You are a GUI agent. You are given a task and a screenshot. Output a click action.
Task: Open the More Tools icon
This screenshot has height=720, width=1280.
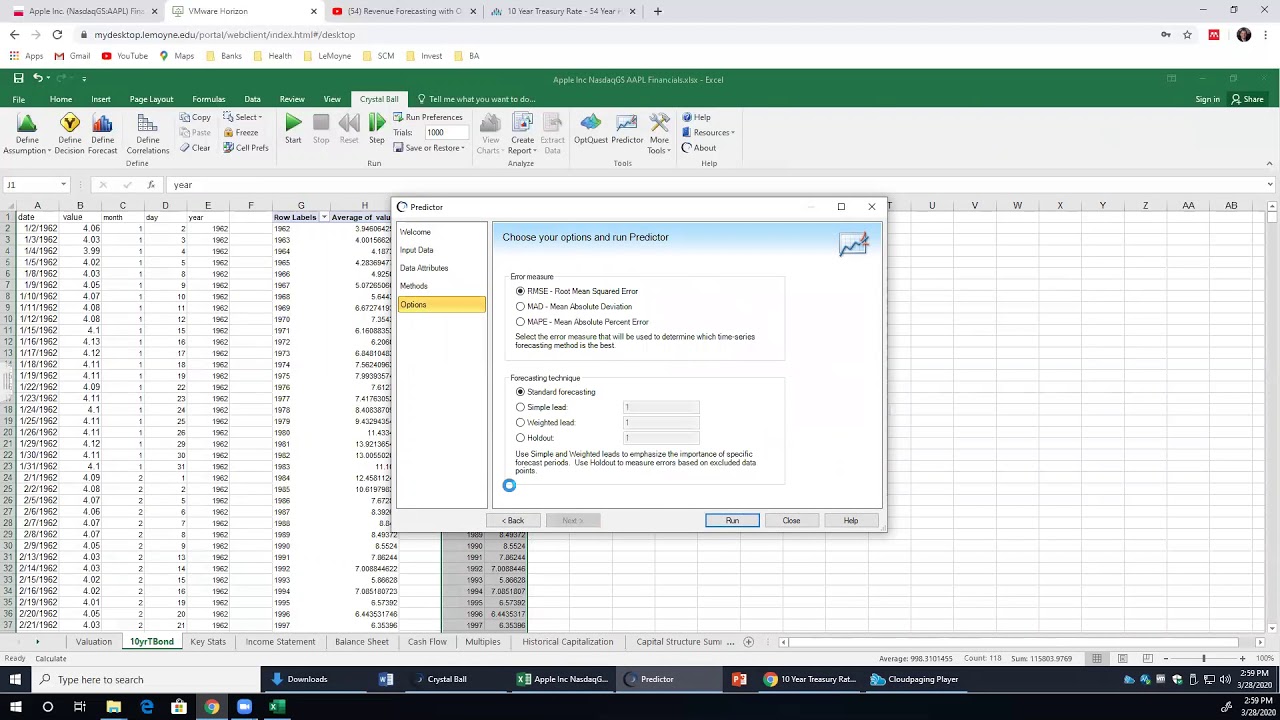[x=659, y=123]
